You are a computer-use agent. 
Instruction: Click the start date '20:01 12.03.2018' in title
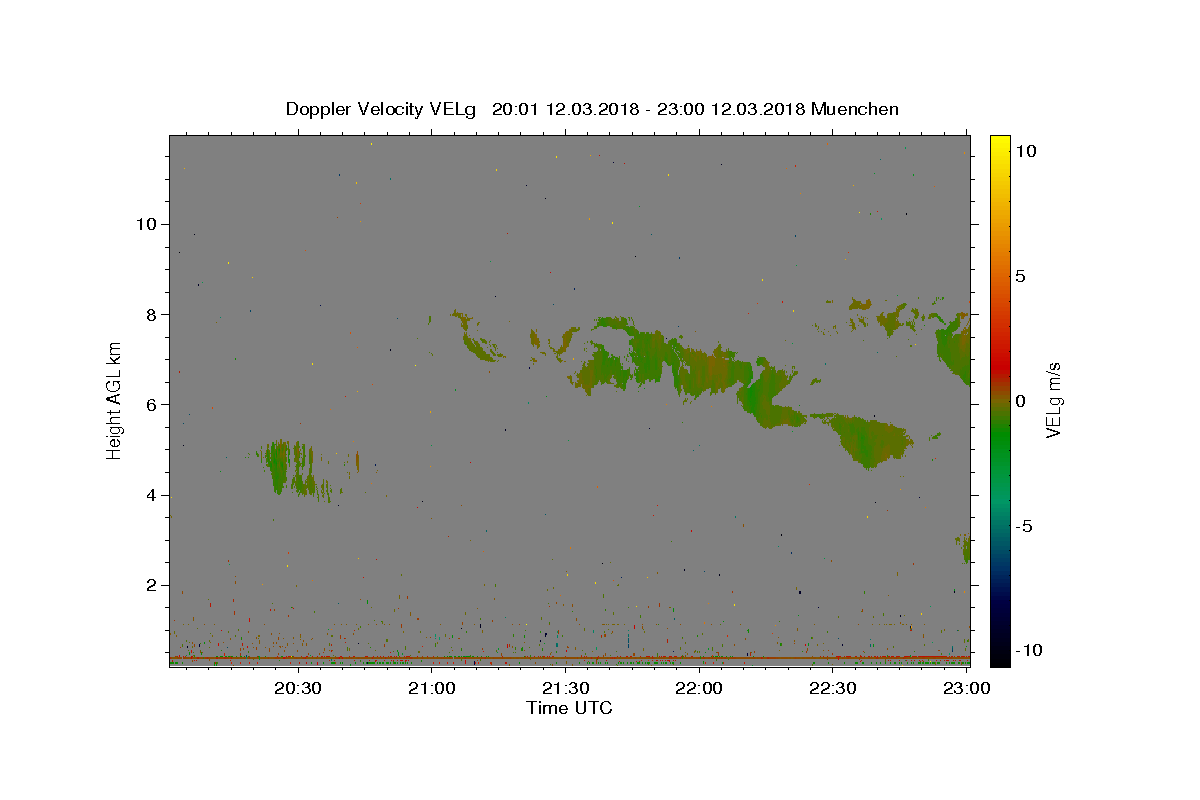pyautogui.click(x=565, y=109)
